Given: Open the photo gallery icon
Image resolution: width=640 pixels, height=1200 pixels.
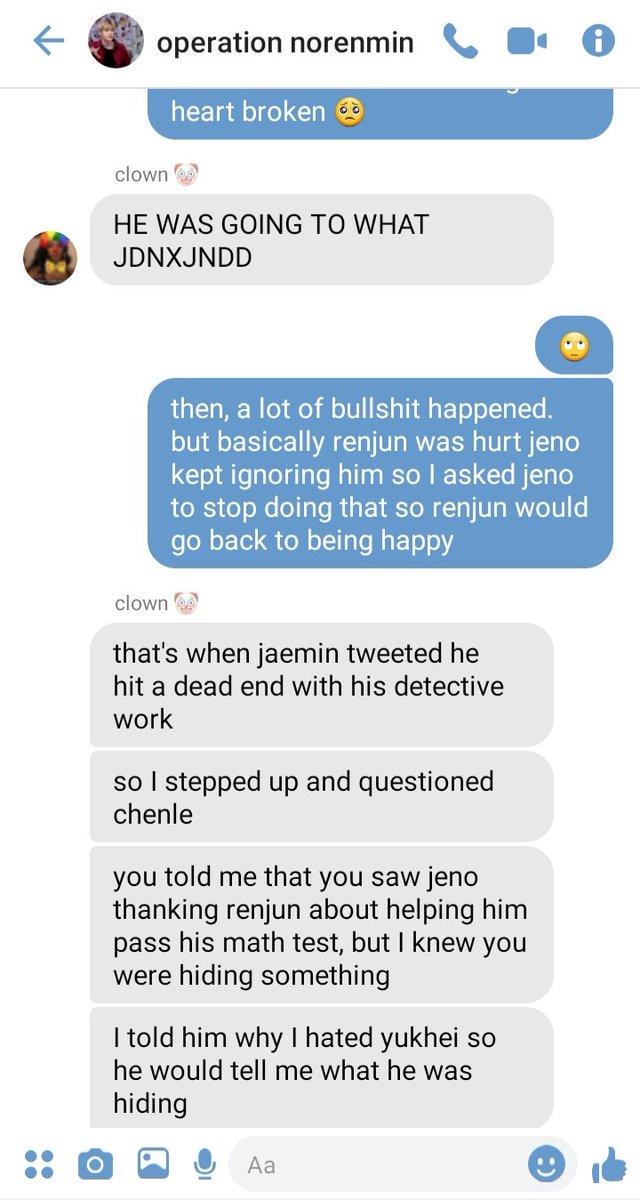Looking at the screenshot, I should tap(153, 1164).
